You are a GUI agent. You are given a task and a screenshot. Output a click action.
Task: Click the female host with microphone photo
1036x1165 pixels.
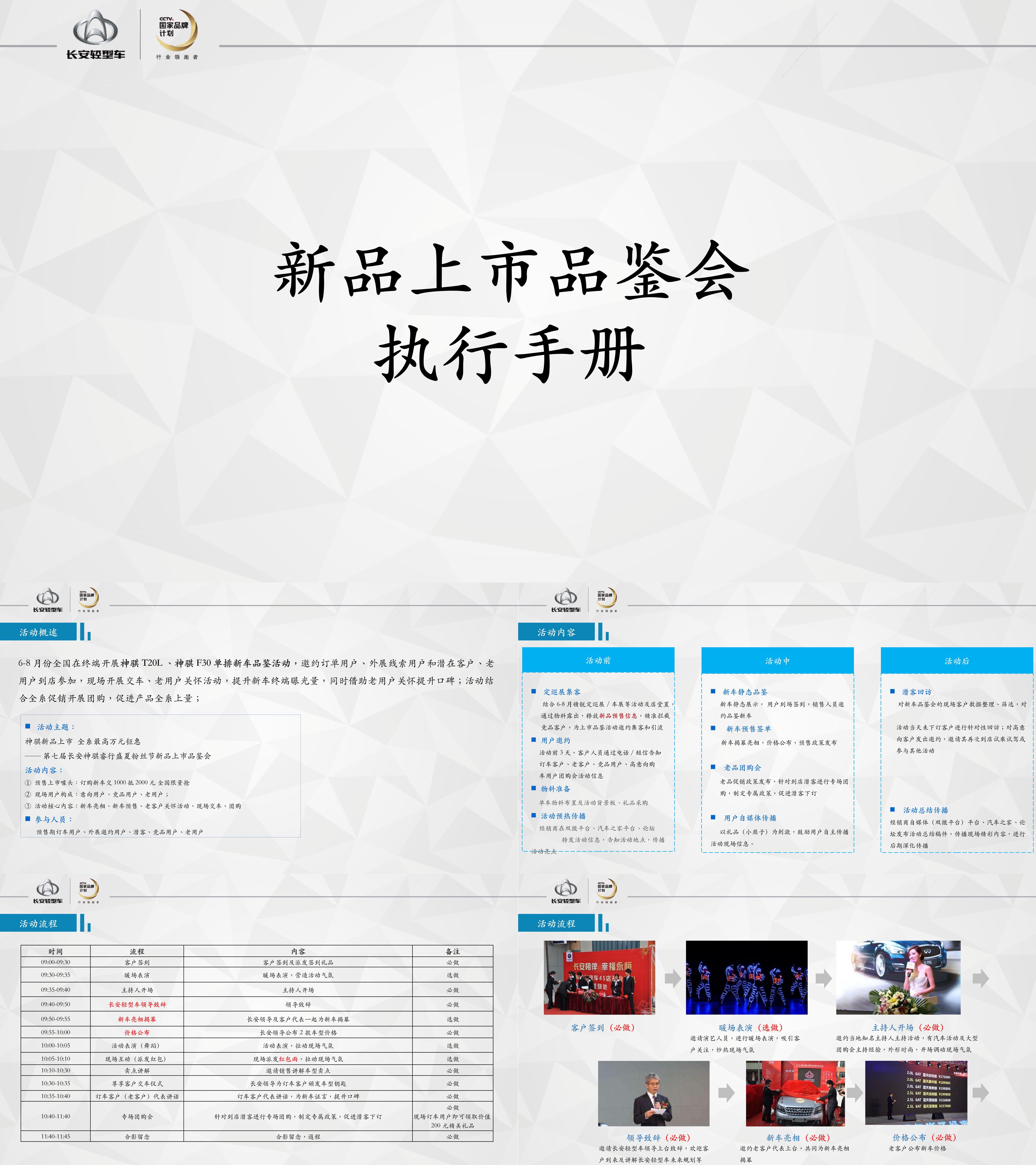pyautogui.click(x=899, y=978)
